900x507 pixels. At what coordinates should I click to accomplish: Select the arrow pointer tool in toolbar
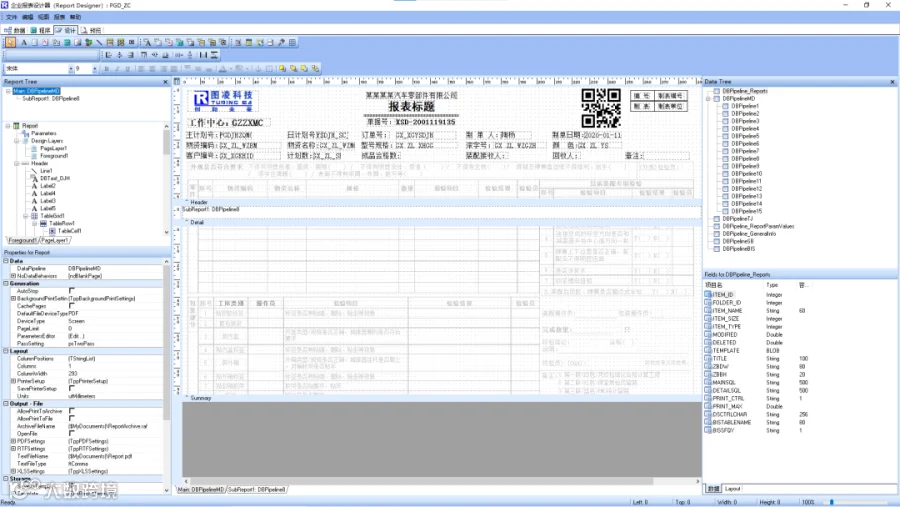[10, 42]
